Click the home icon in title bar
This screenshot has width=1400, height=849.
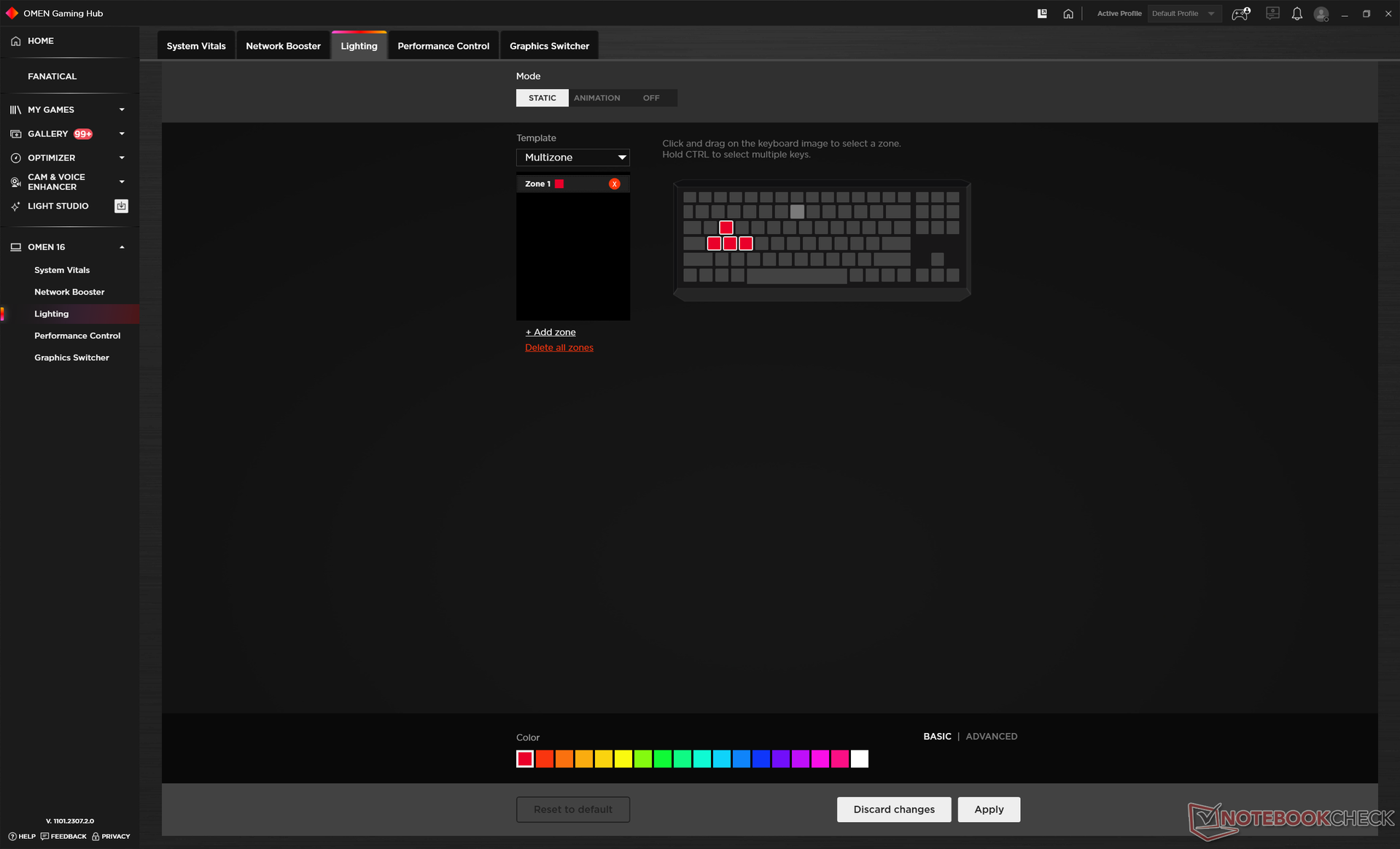1068,14
